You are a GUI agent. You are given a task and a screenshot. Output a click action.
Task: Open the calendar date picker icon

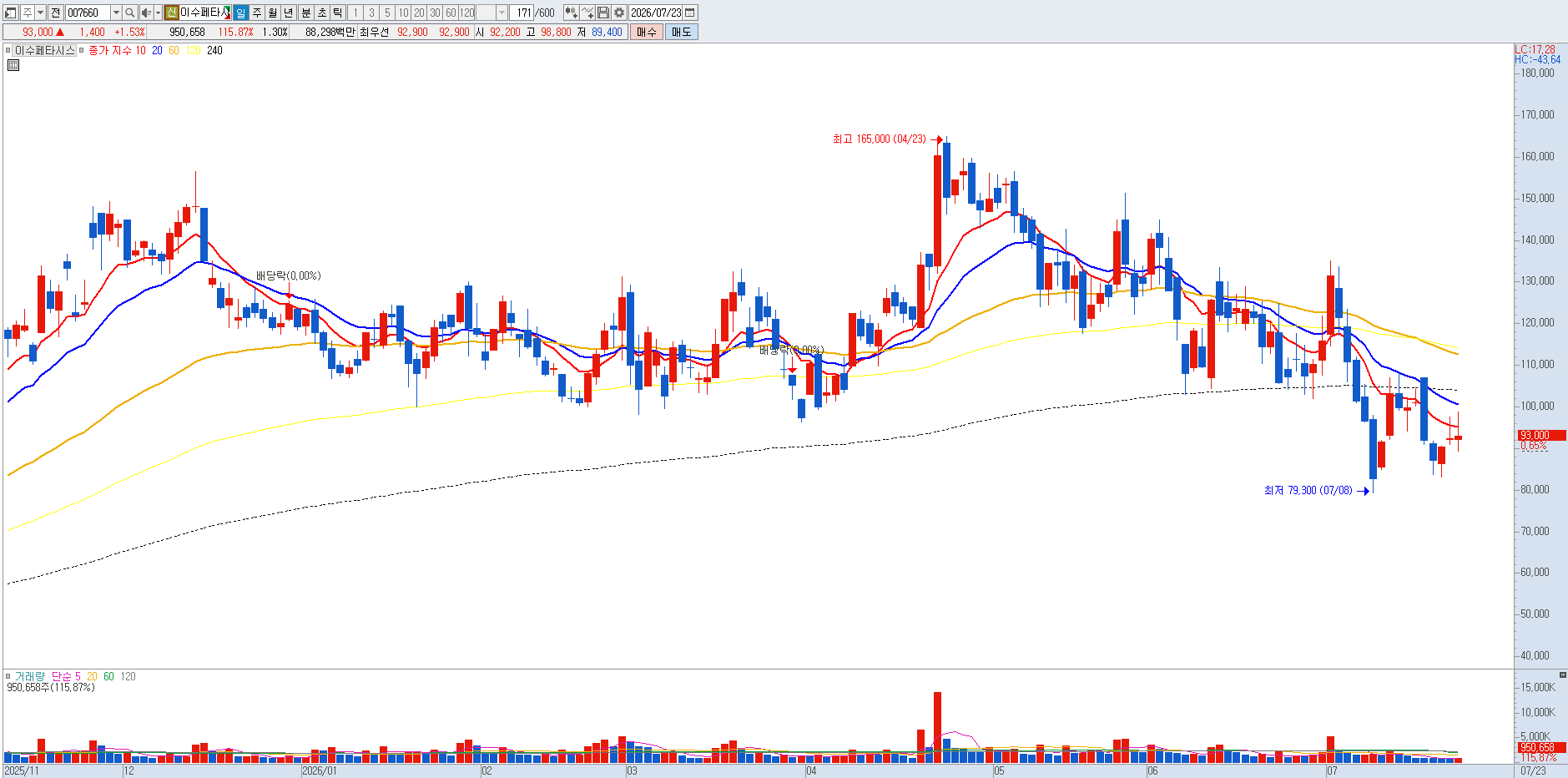pyautogui.click(x=690, y=13)
